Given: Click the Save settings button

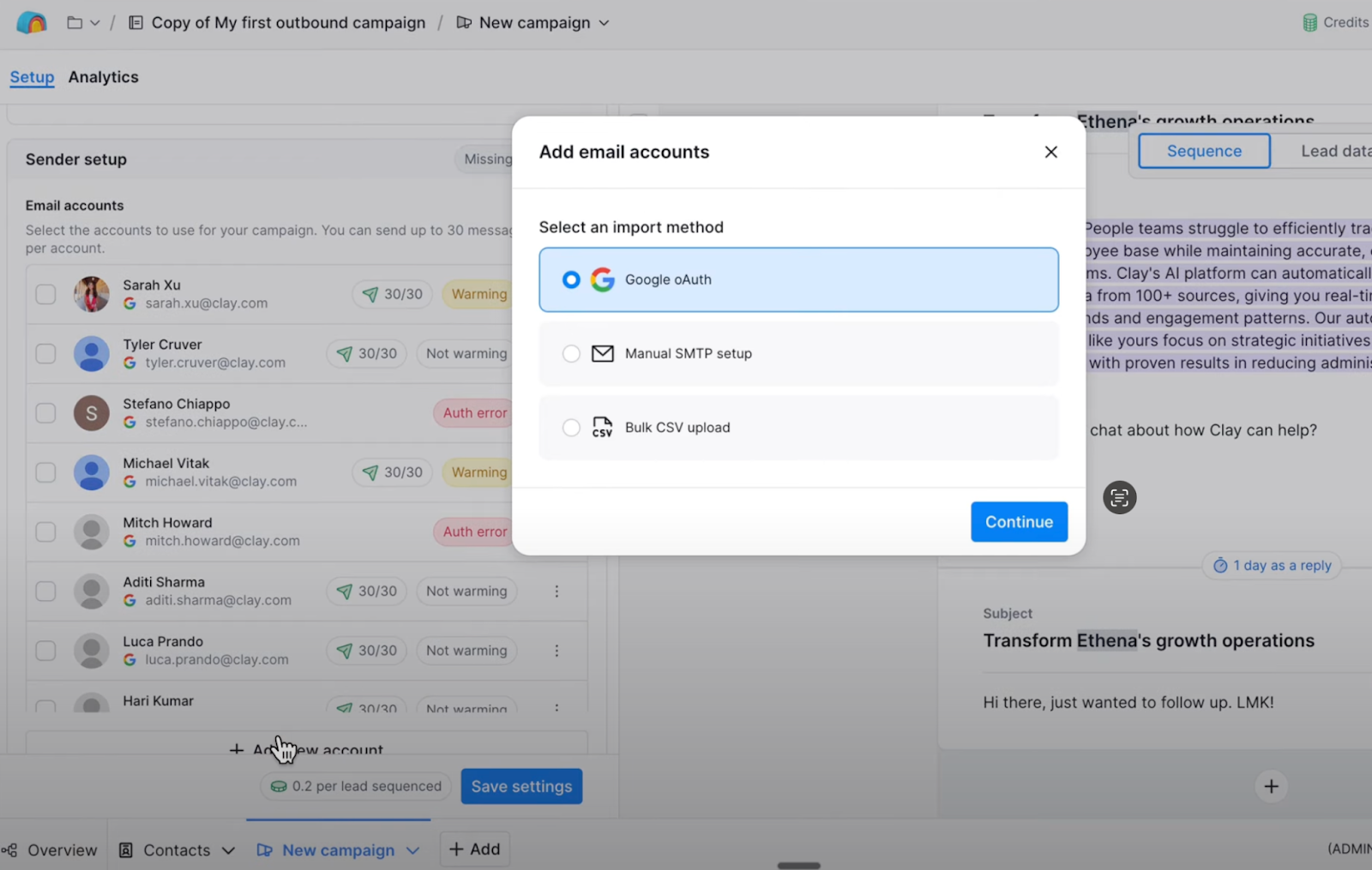Looking at the screenshot, I should click(521, 786).
